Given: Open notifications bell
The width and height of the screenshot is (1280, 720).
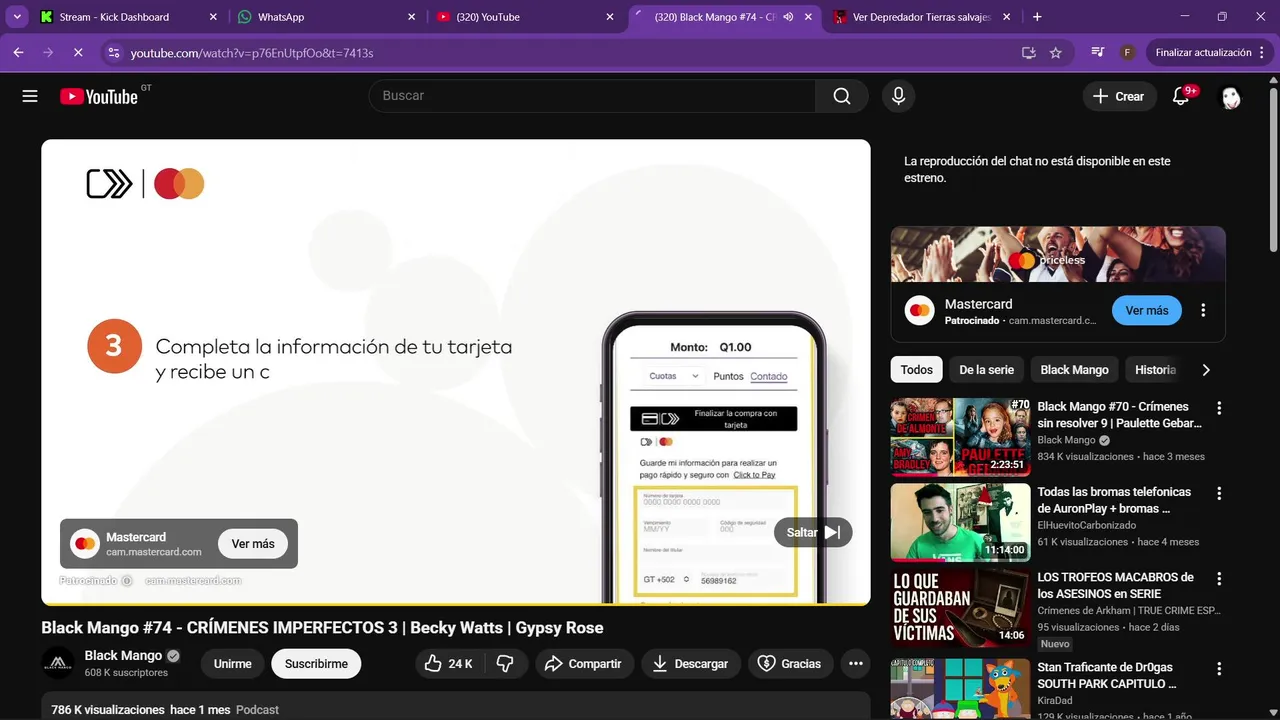Looking at the screenshot, I should (x=1181, y=96).
